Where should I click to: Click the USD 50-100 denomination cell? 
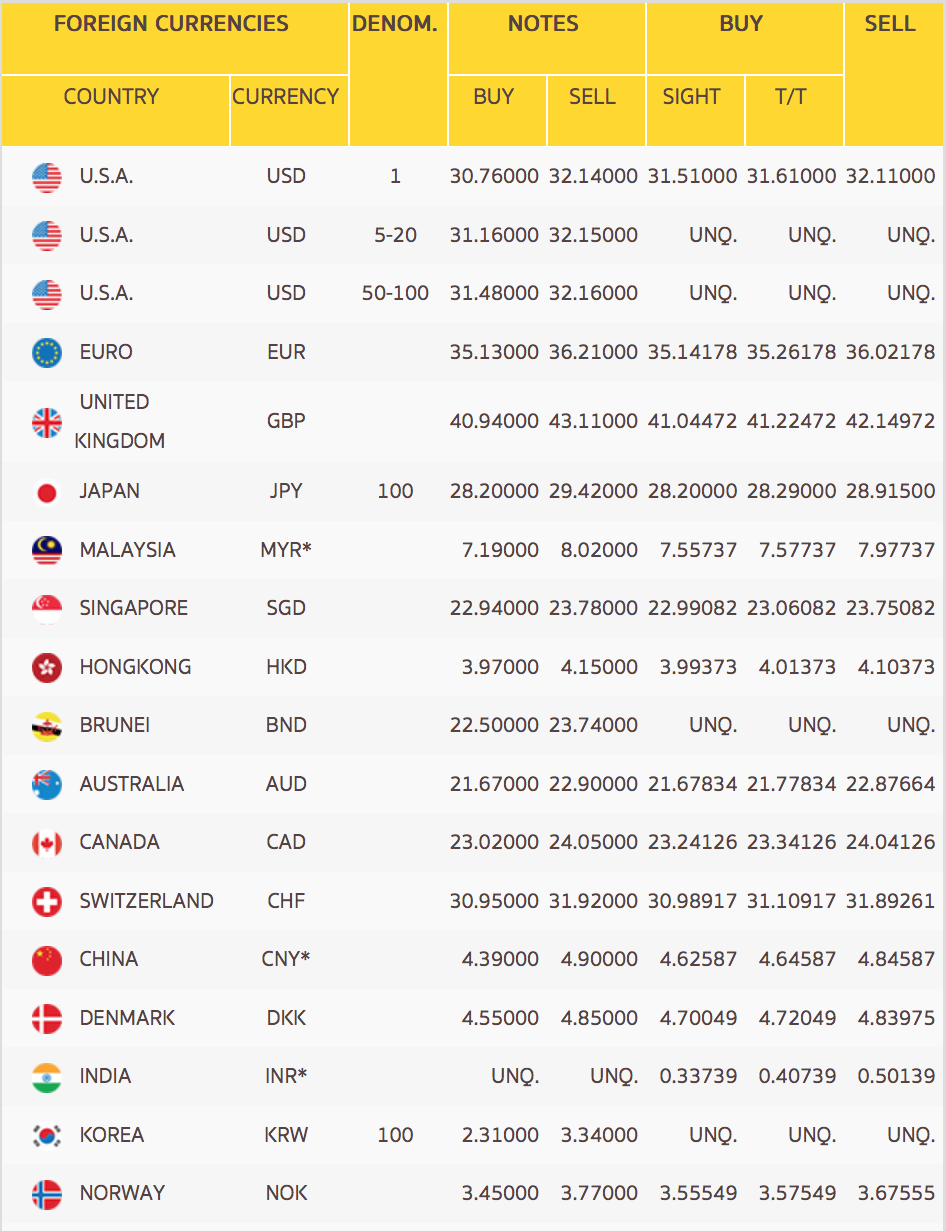pyautogui.click(x=395, y=293)
